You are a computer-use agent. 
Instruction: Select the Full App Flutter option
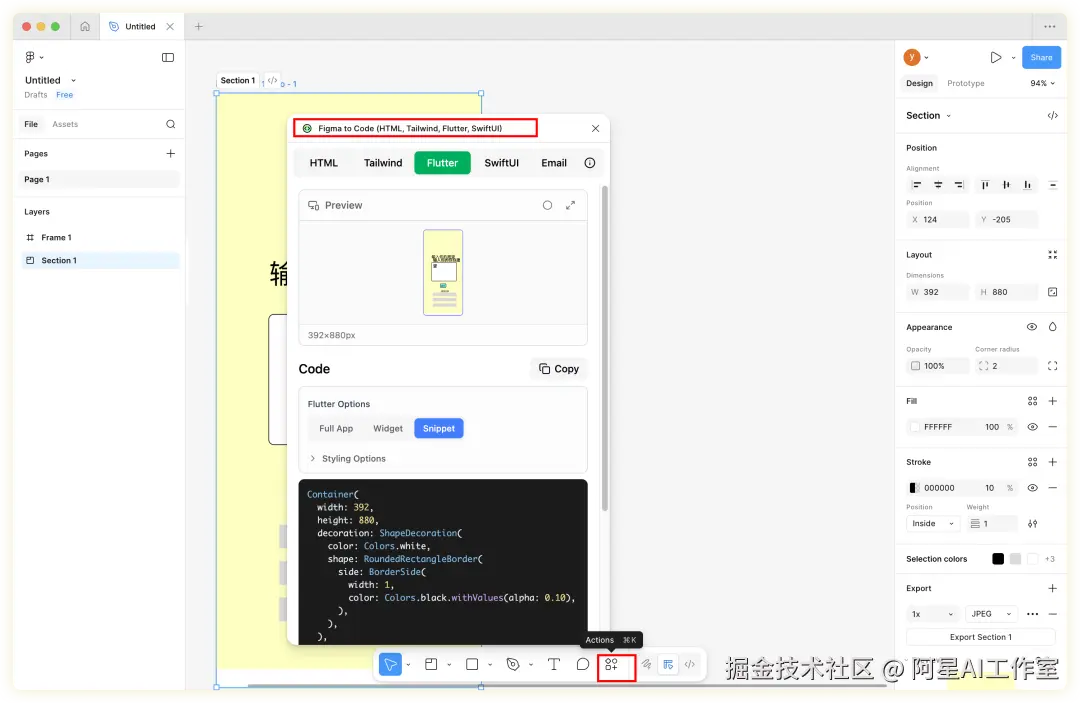pos(336,428)
